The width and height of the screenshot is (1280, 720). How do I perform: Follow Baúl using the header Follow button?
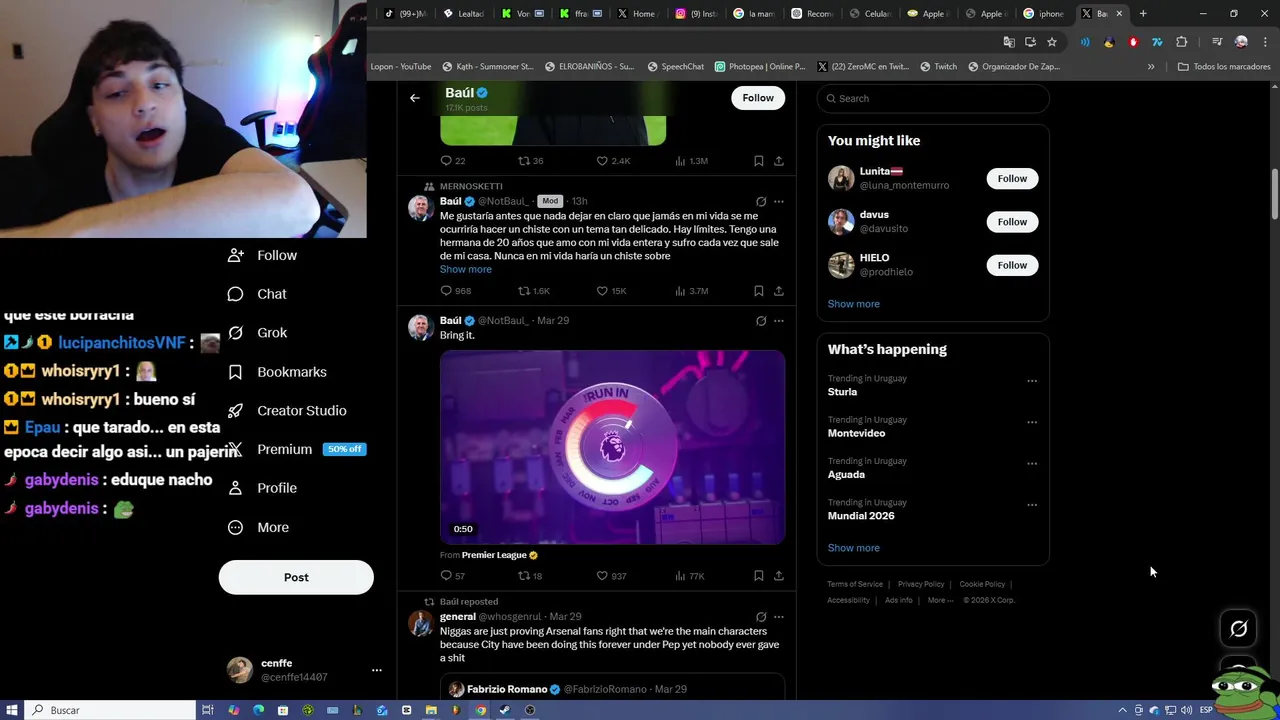[758, 98]
